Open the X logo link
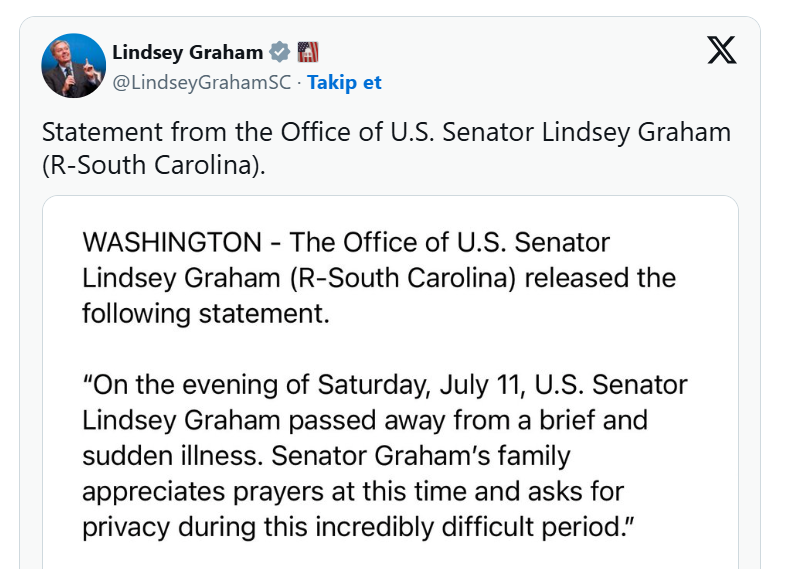Screen dimensions: 796x569 pyautogui.click(x=721, y=50)
